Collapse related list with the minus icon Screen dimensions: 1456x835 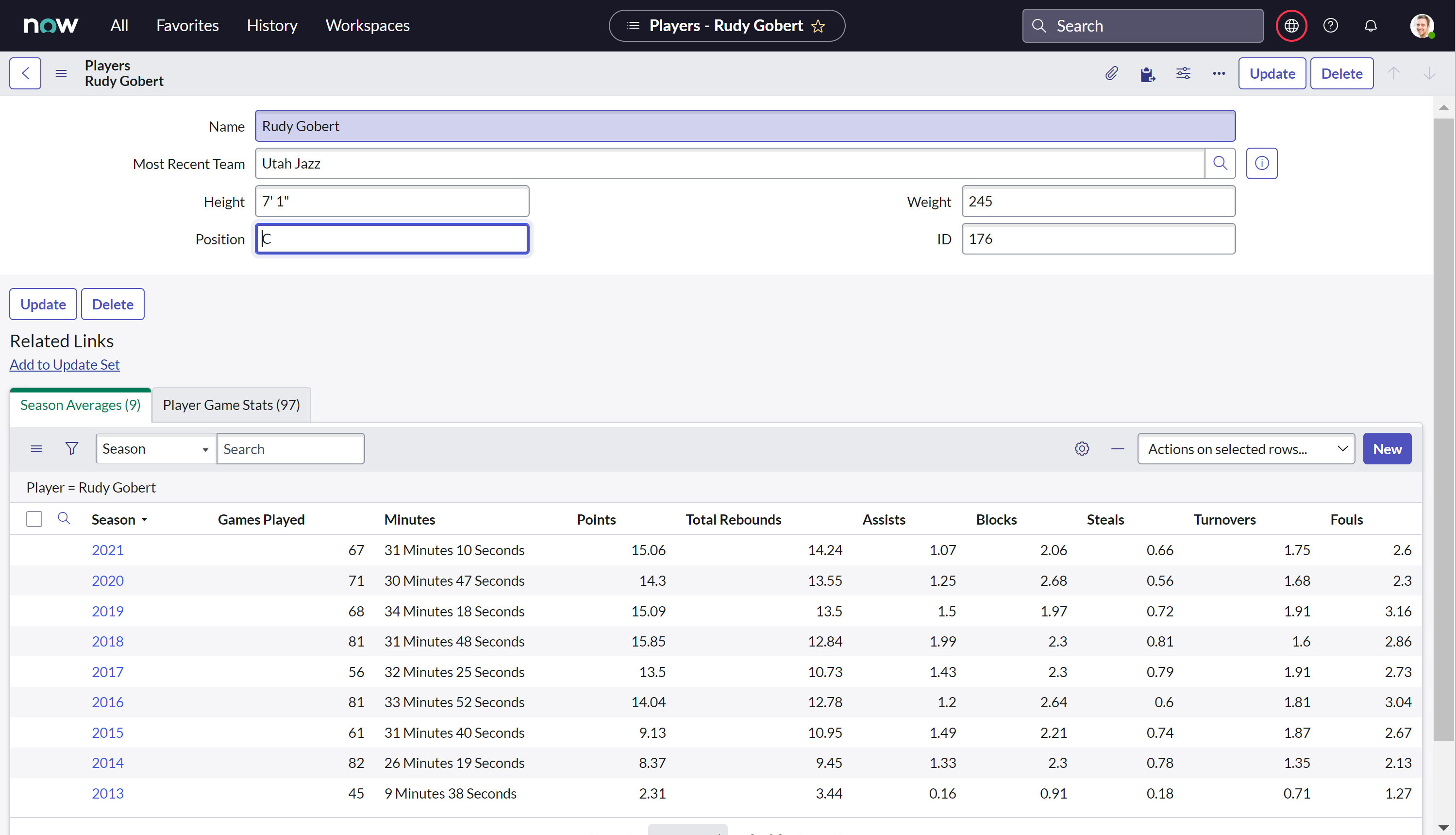pos(1117,448)
